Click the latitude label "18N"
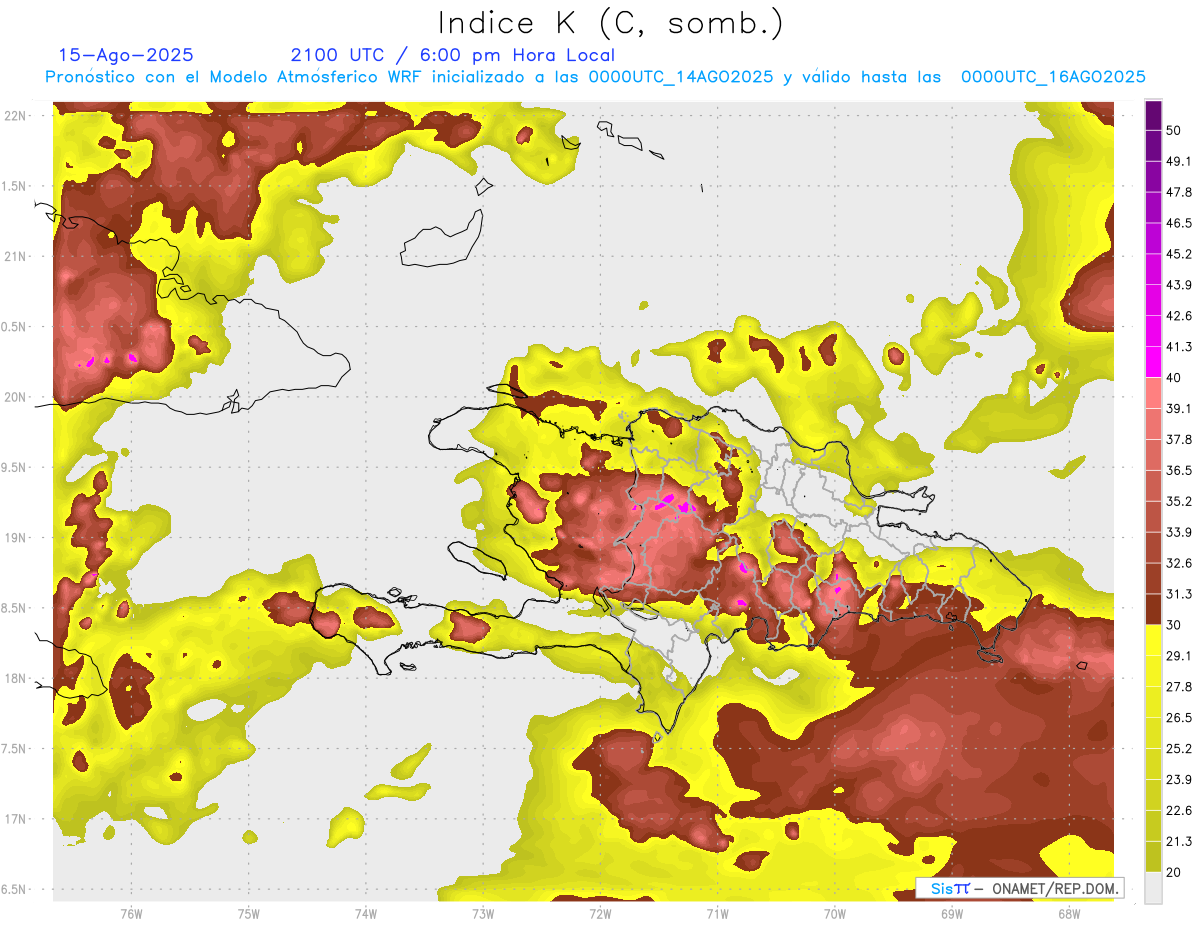This screenshot has height=927, width=1200. [x=14, y=678]
